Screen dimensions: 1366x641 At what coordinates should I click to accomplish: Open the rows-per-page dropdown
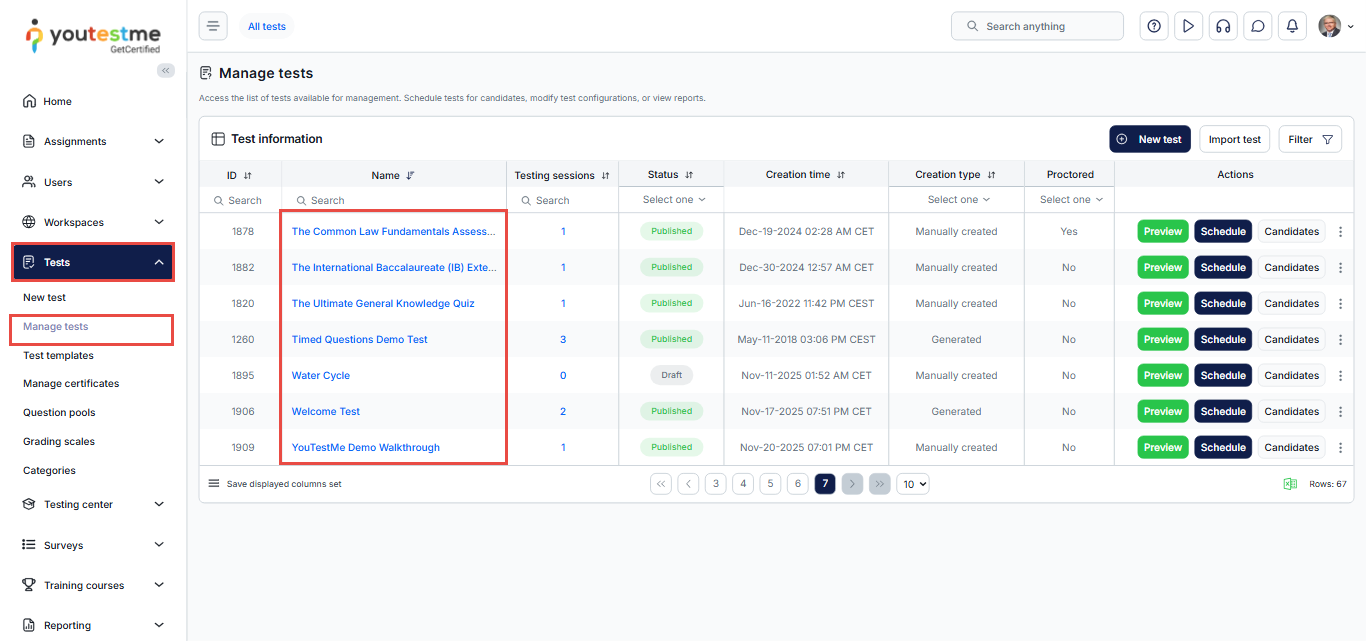(912, 484)
